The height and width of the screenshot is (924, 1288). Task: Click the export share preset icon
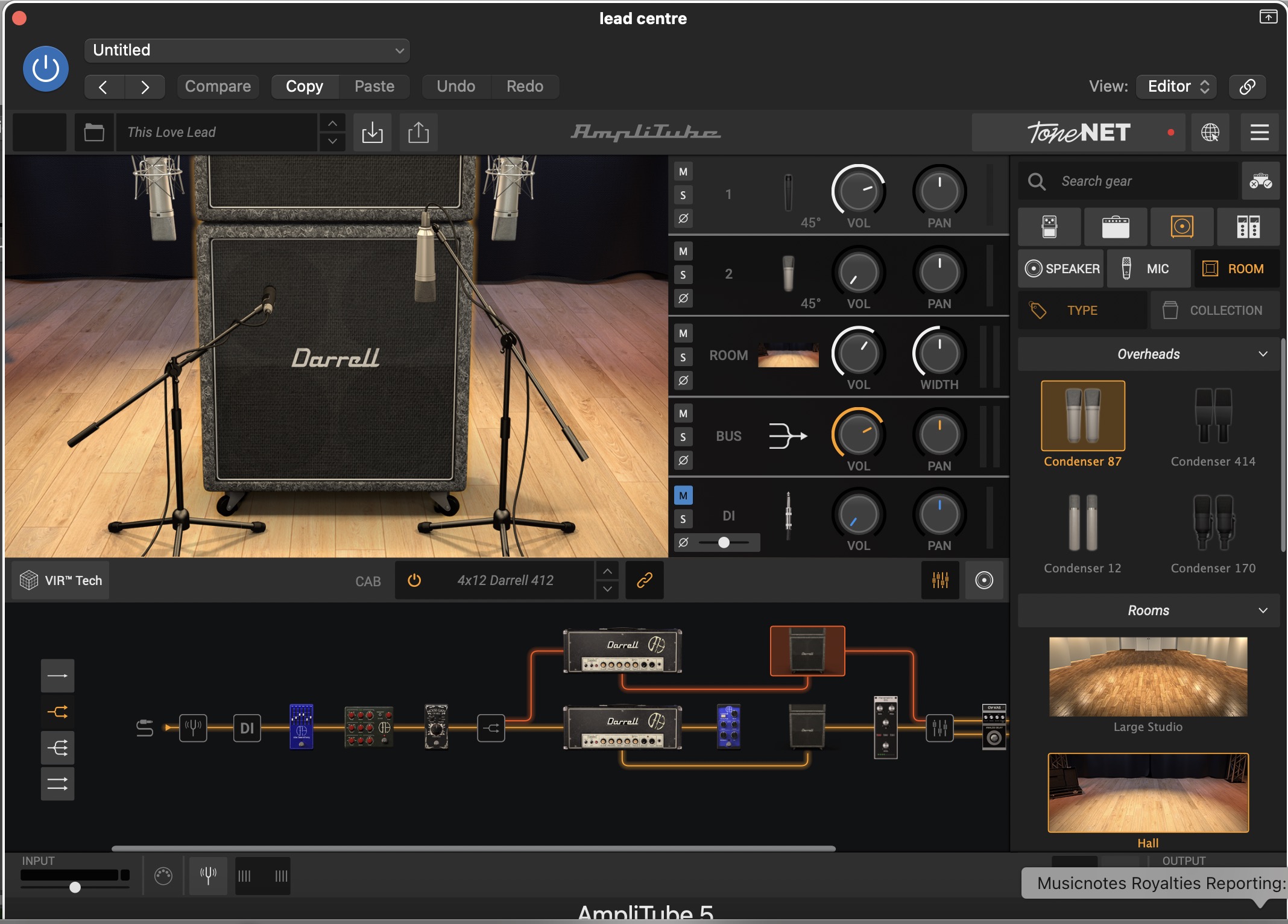[x=418, y=132]
